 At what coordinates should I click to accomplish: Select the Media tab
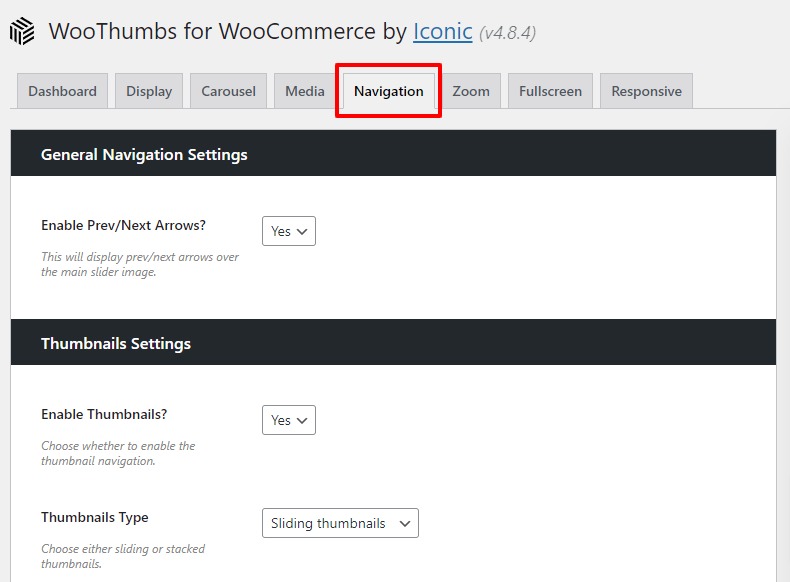304,91
